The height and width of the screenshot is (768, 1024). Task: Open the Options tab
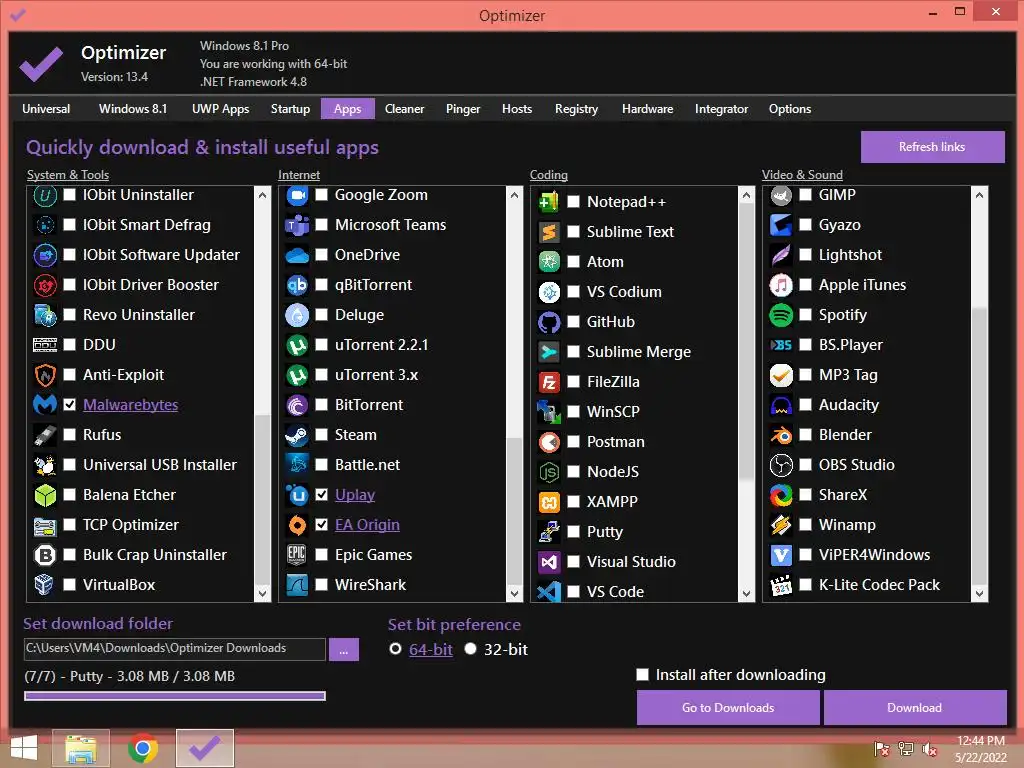[x=790, y=109]
